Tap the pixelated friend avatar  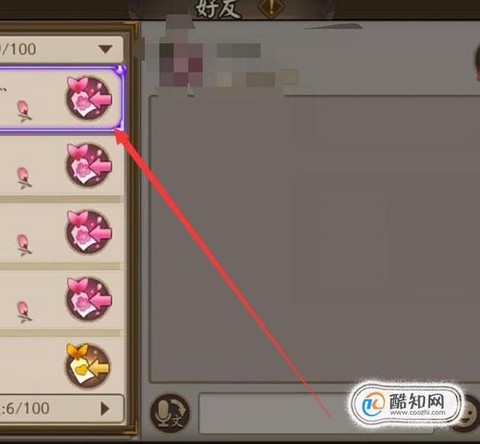tap(181, 63)
